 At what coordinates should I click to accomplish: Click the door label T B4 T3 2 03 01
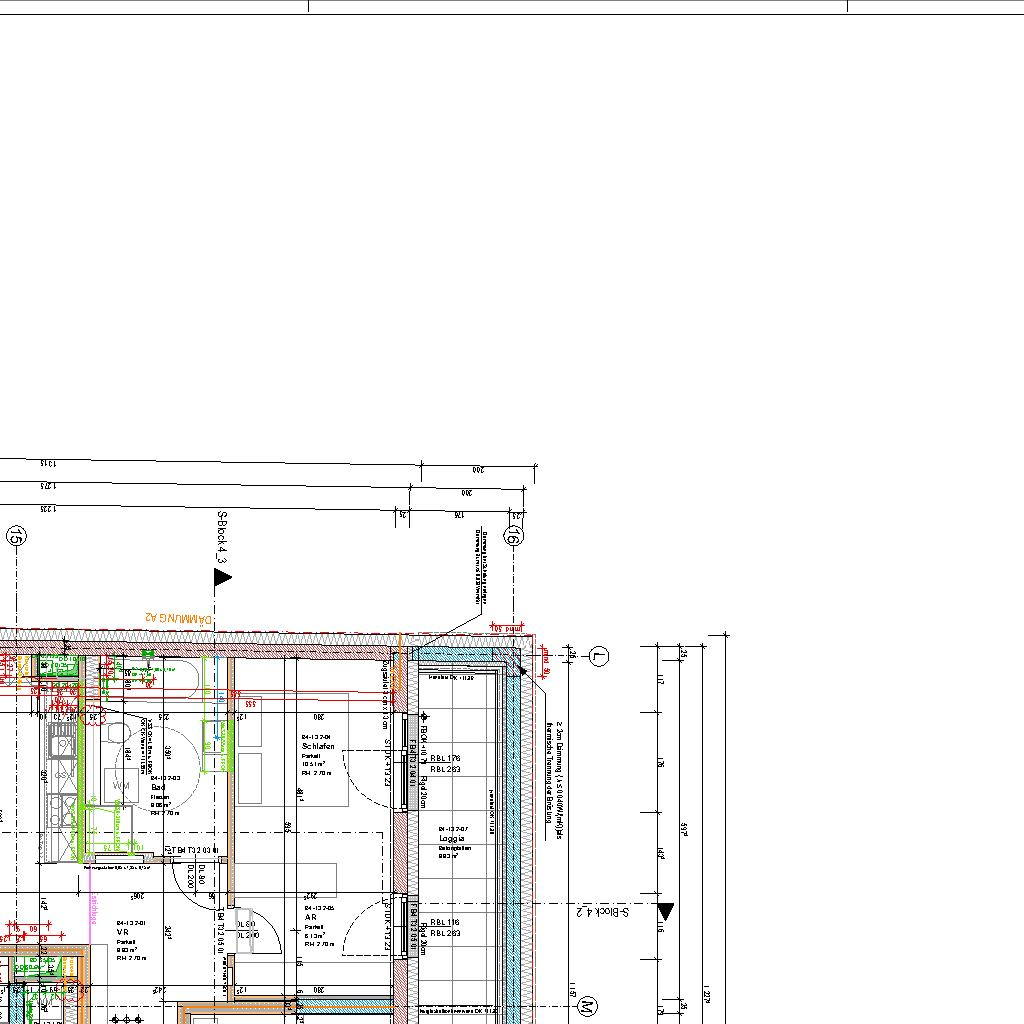(x=194, y=850)
